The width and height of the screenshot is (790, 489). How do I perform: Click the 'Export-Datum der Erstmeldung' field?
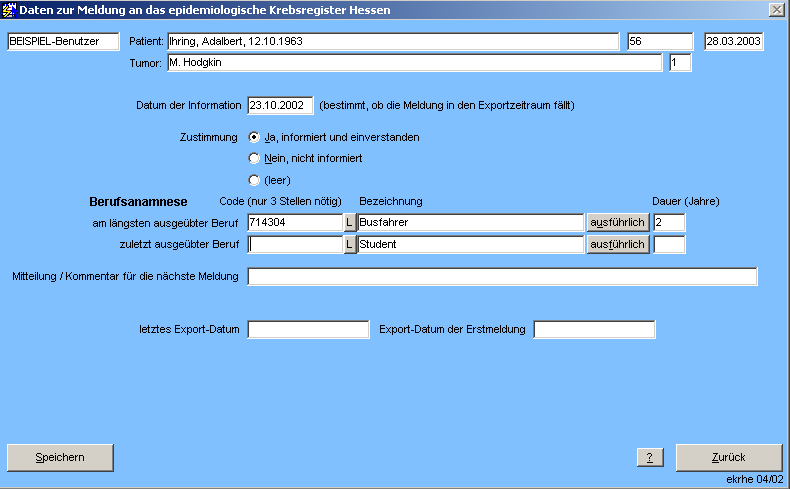[x=594, y=329]
